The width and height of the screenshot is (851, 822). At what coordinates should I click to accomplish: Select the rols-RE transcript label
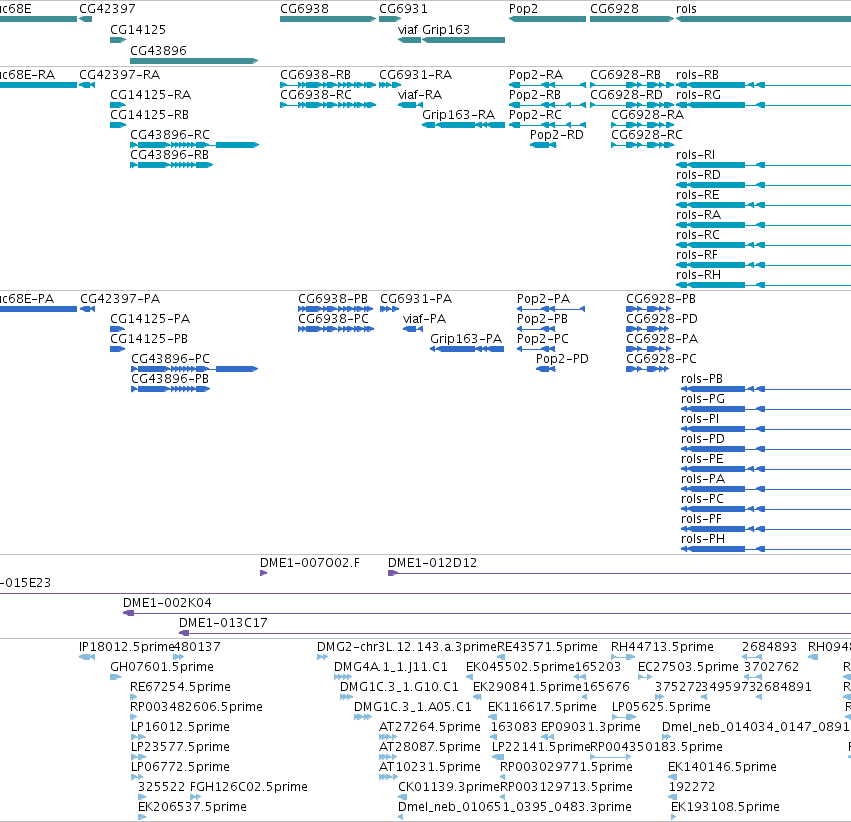coord(697,195)
